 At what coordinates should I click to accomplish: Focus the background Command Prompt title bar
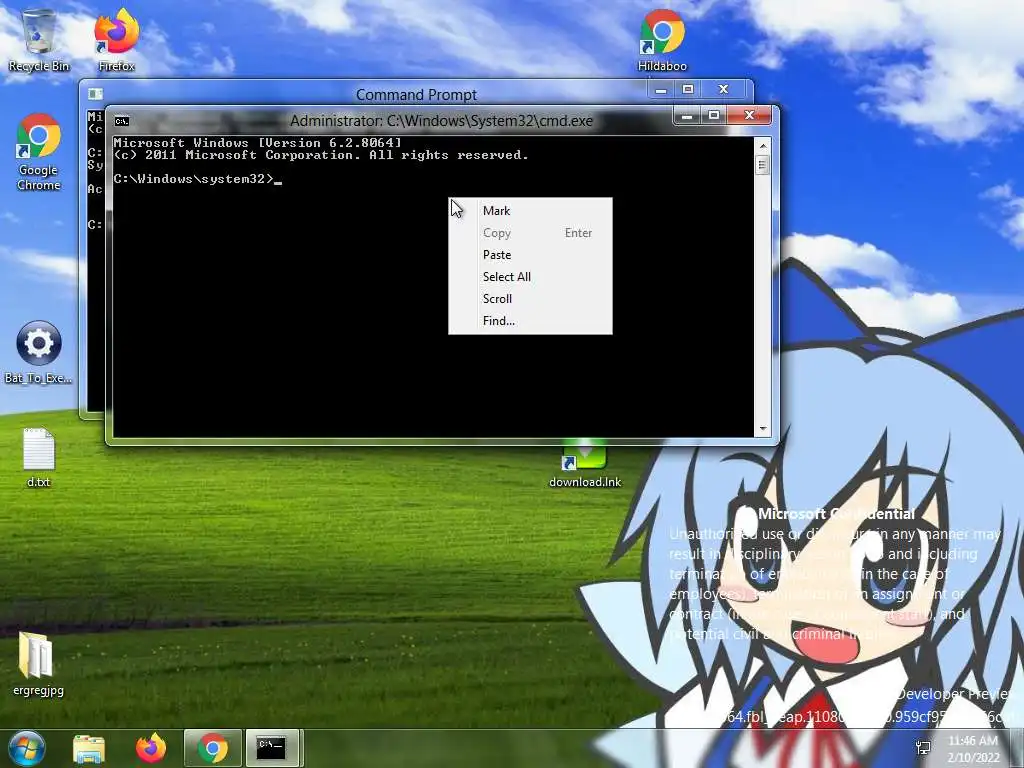[x=416, y=94]
